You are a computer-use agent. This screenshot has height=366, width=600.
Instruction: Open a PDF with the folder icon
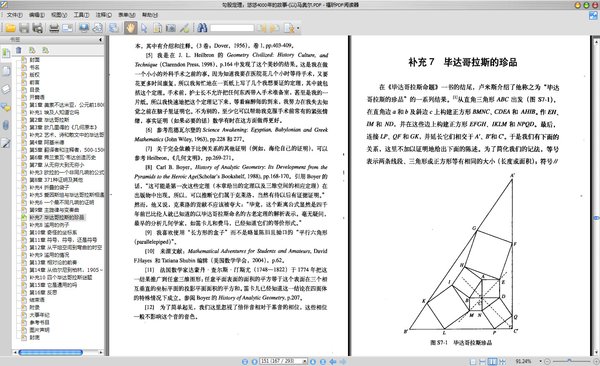(11, 28)
